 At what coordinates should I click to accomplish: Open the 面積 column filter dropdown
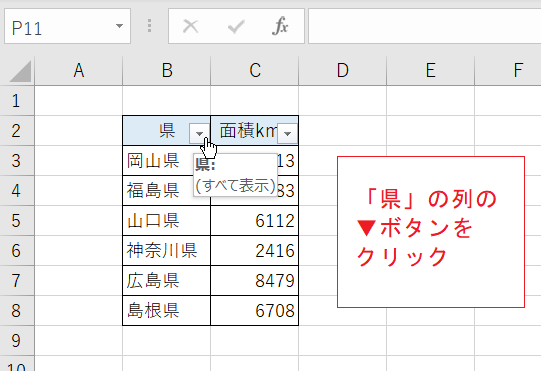(287, 133)
